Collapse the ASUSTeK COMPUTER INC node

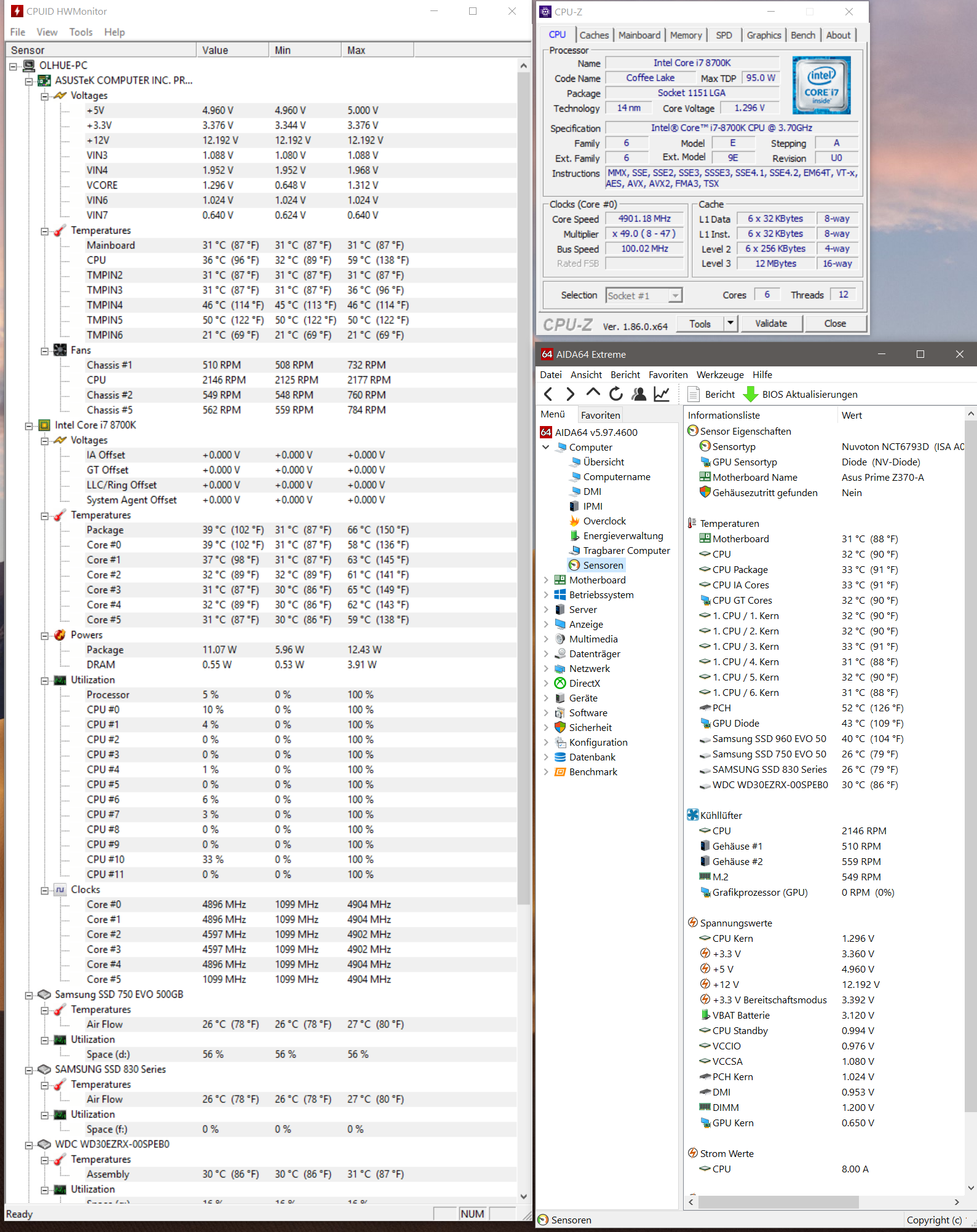tap(28, 81)
